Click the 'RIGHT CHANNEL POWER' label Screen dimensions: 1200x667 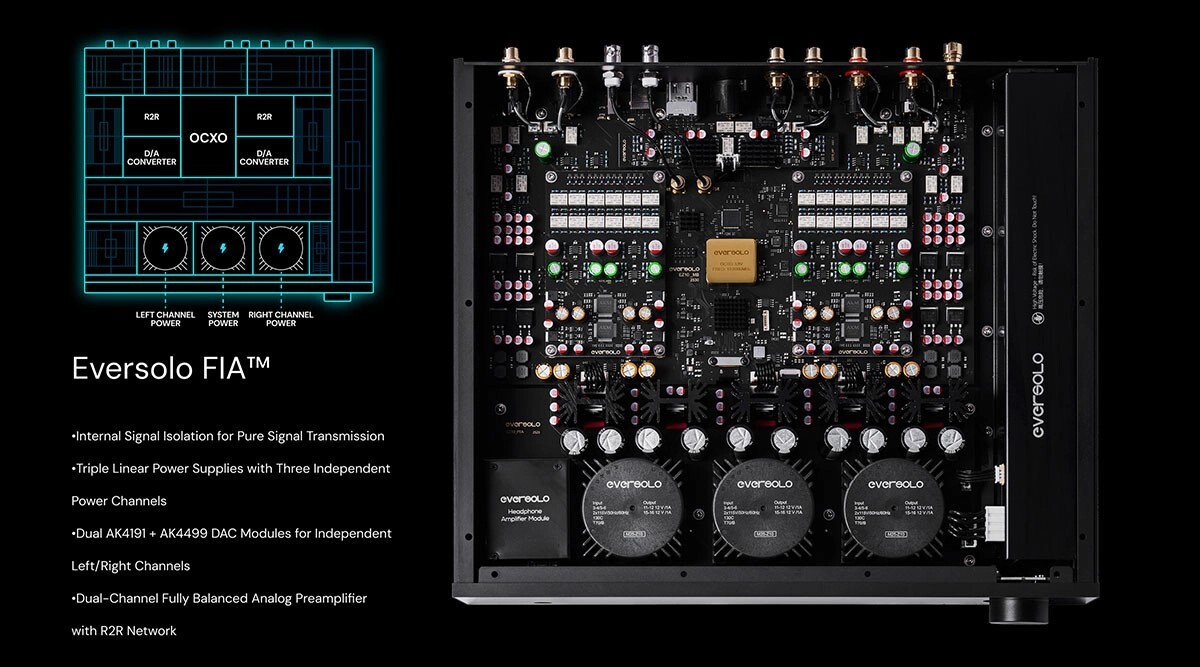tap(281, 319)
